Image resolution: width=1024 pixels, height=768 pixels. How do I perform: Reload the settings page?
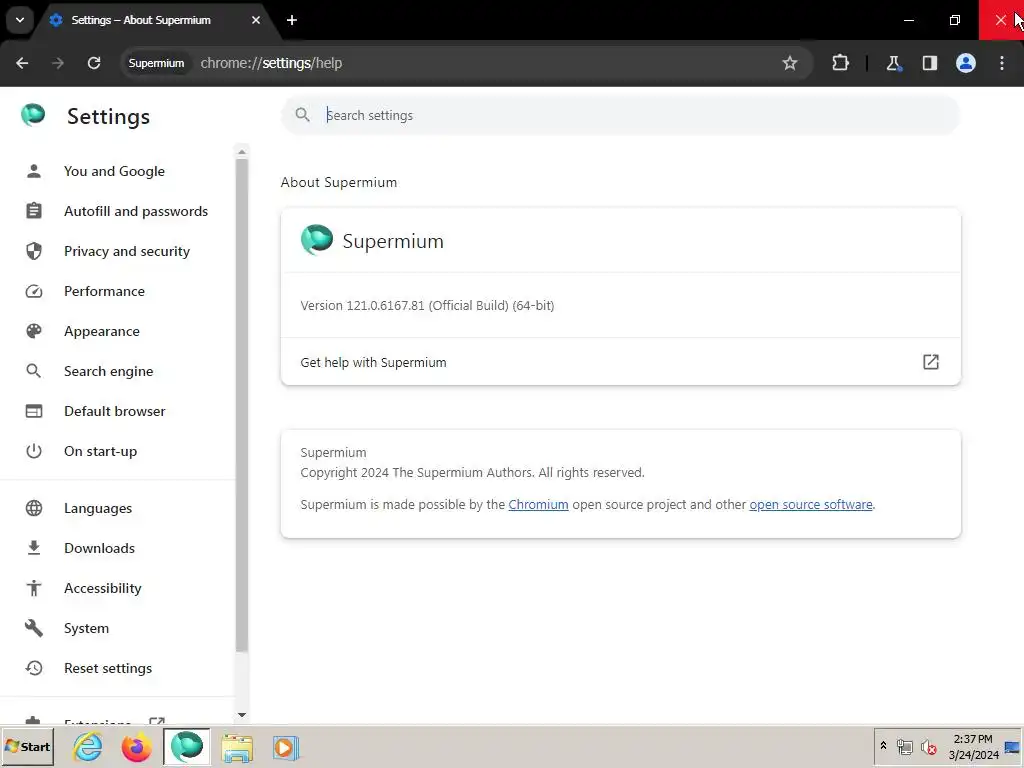[94, 63]
